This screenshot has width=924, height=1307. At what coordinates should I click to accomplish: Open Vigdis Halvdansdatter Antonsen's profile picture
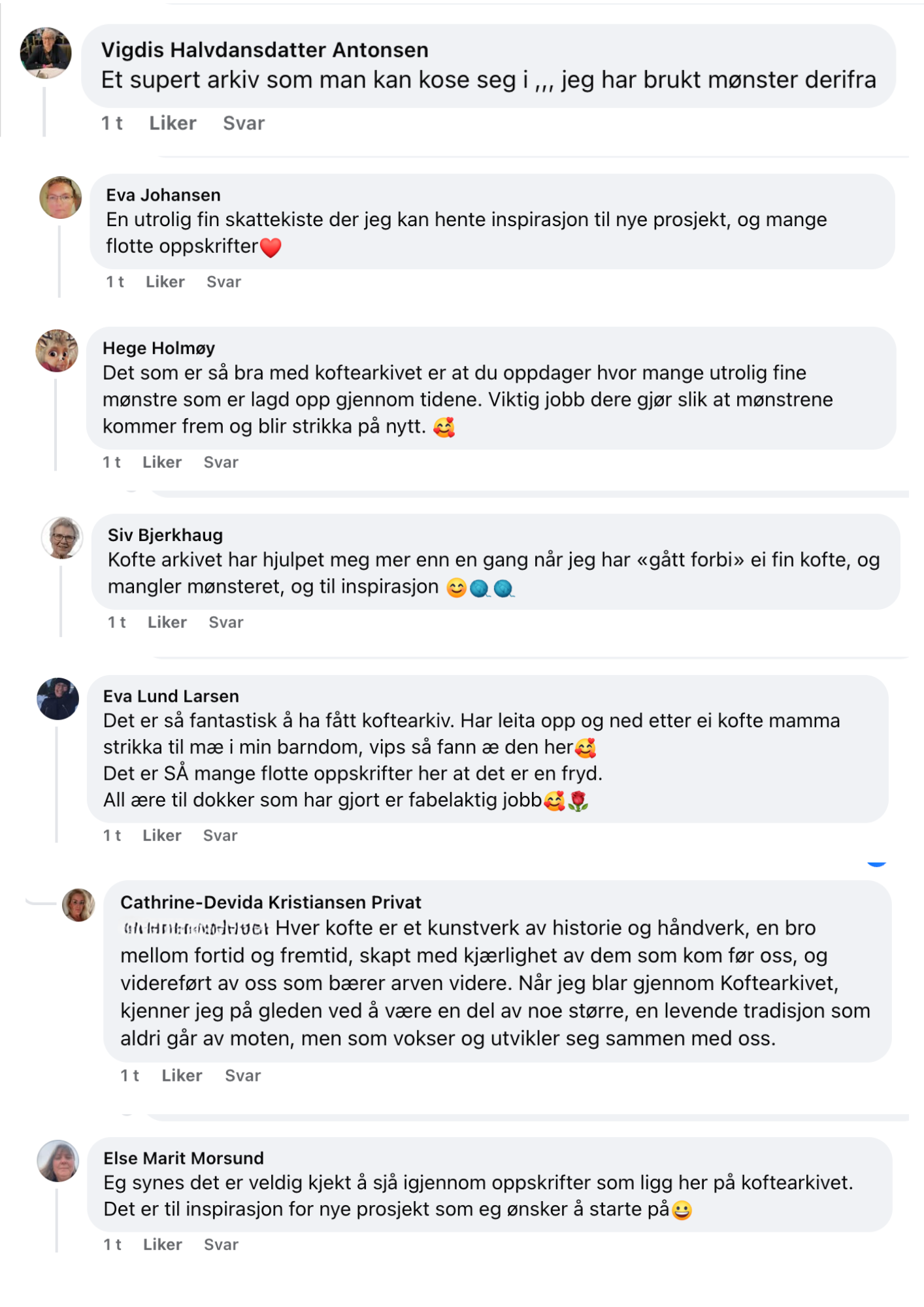[x=46, y=53]
